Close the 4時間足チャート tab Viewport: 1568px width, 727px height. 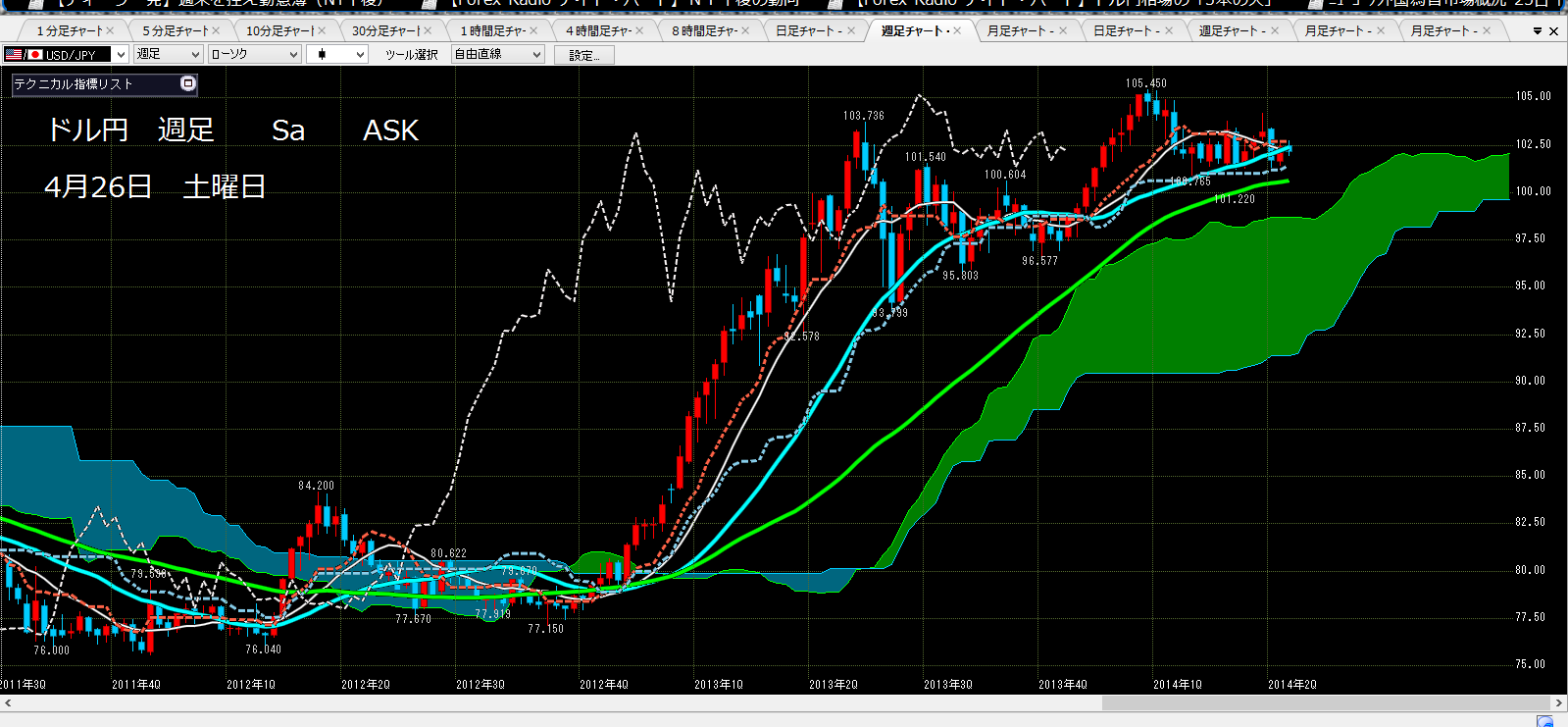click(639, 31)
